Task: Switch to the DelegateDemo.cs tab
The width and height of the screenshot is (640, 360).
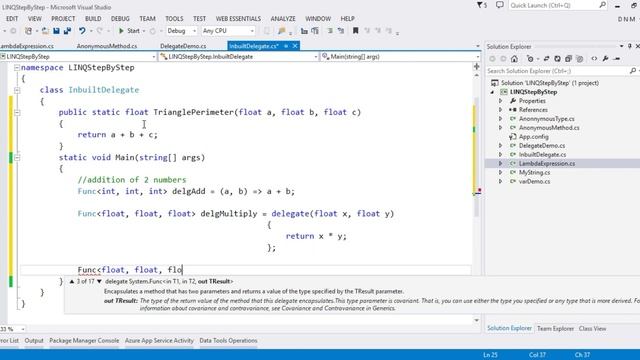Action: click(183, 46)
